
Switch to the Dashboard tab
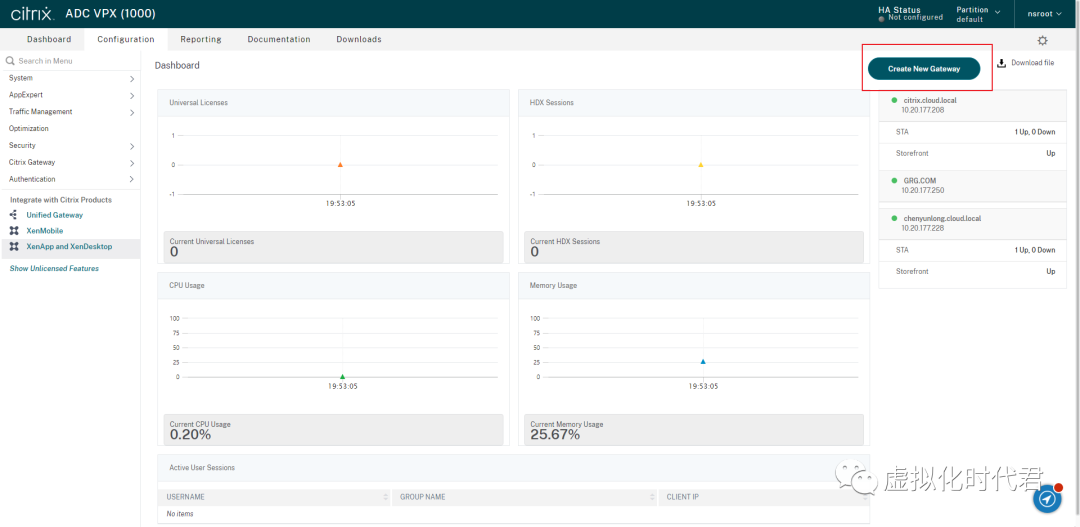49,39
